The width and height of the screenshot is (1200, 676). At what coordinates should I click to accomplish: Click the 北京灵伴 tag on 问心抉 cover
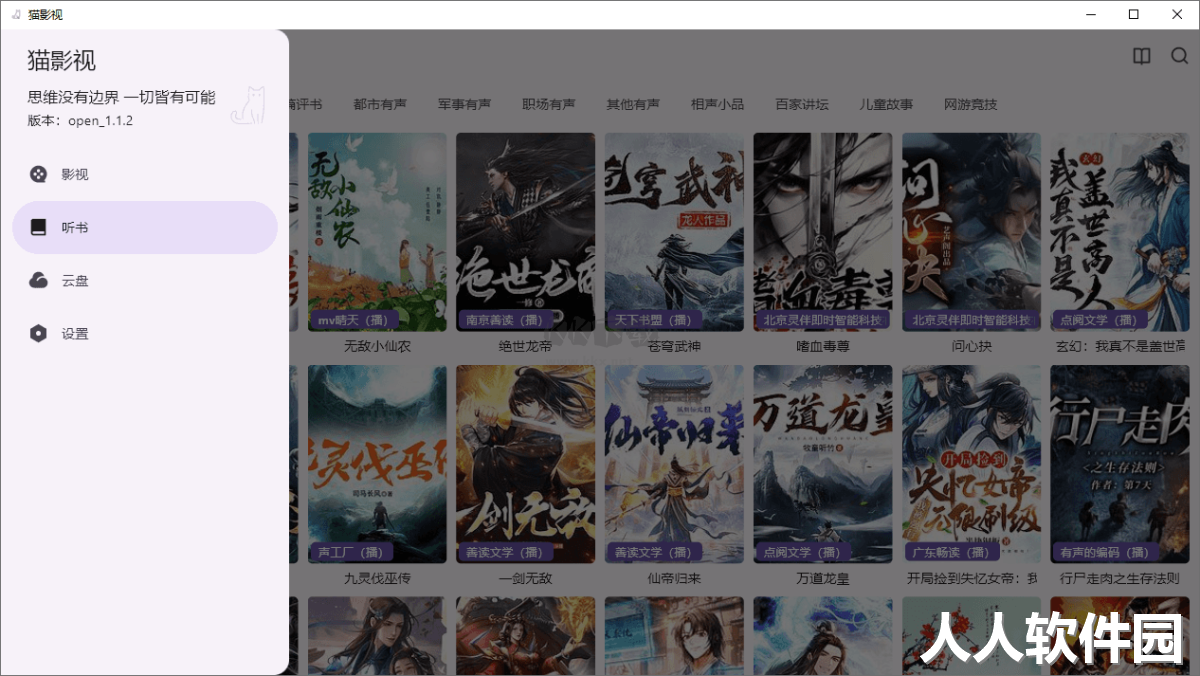click(970, 320)
